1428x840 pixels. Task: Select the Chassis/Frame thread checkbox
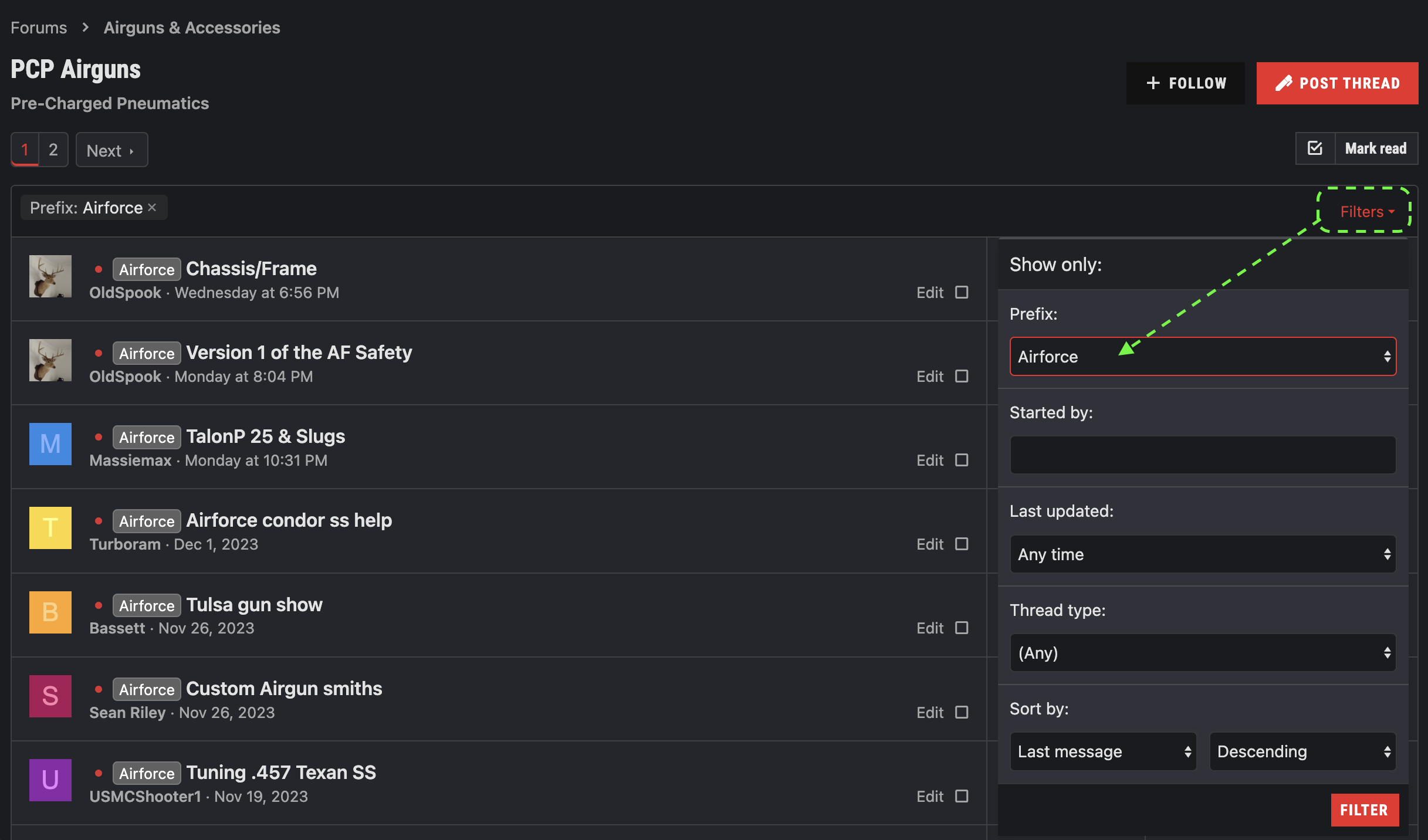click(x=962, y=292)
